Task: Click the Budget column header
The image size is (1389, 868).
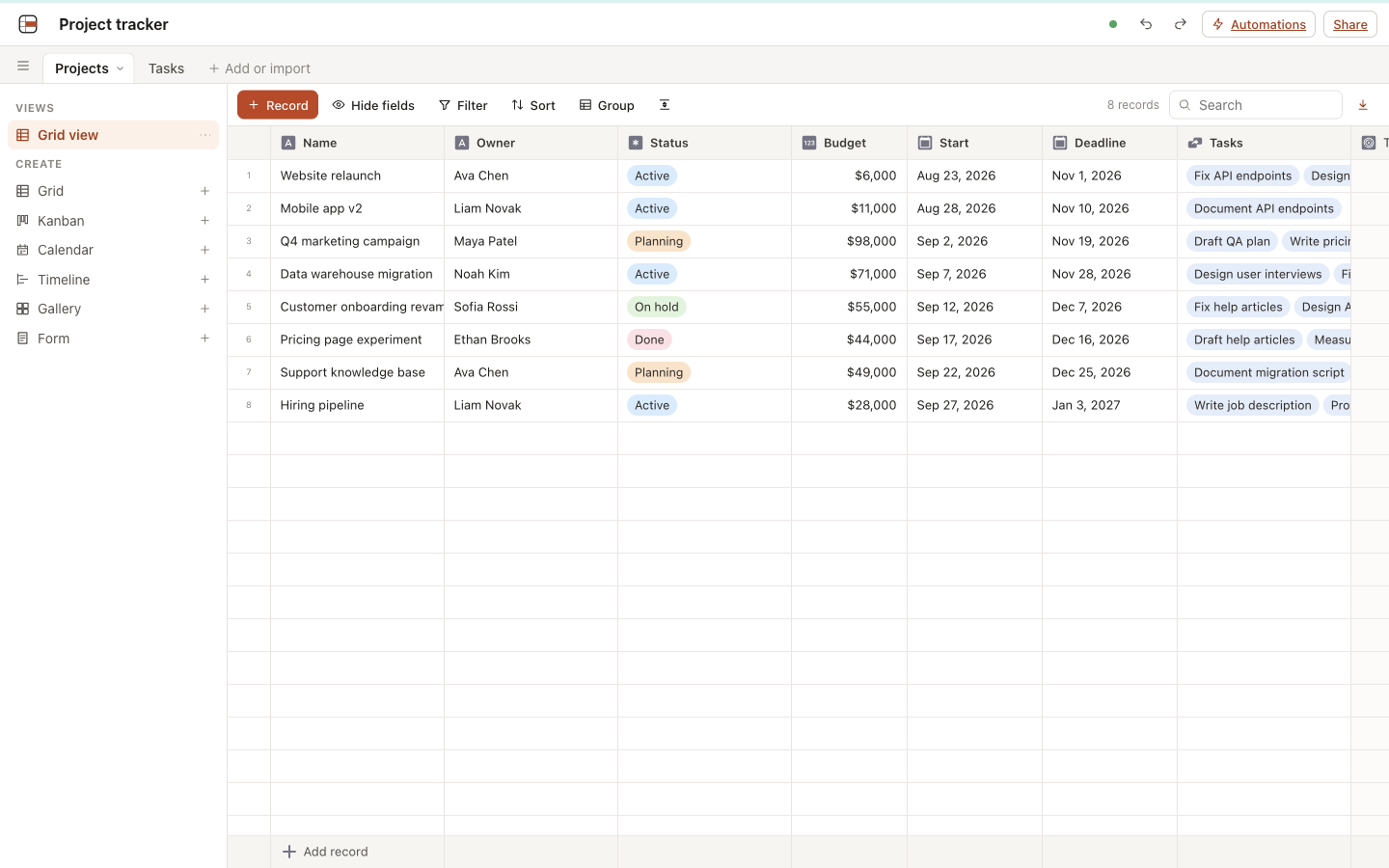Action: 849,143
